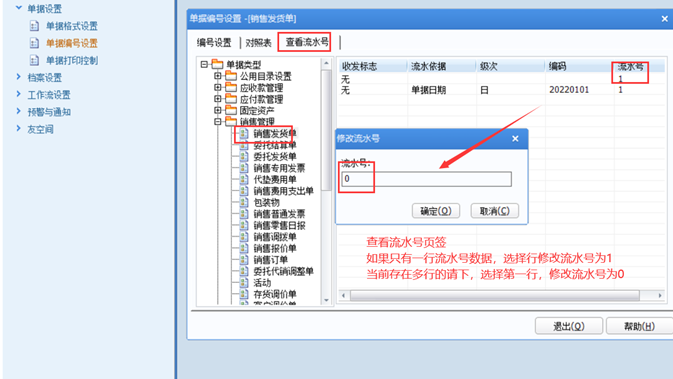Click the 公用目录设置 folder icon
673x379 pixels.
pyautogui.click(x=231, y=76)
